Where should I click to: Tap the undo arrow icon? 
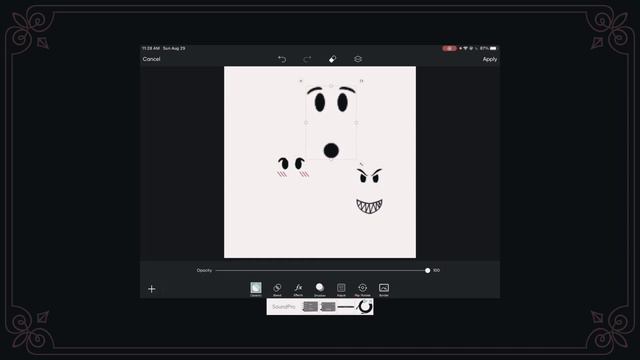pos(282,59)
